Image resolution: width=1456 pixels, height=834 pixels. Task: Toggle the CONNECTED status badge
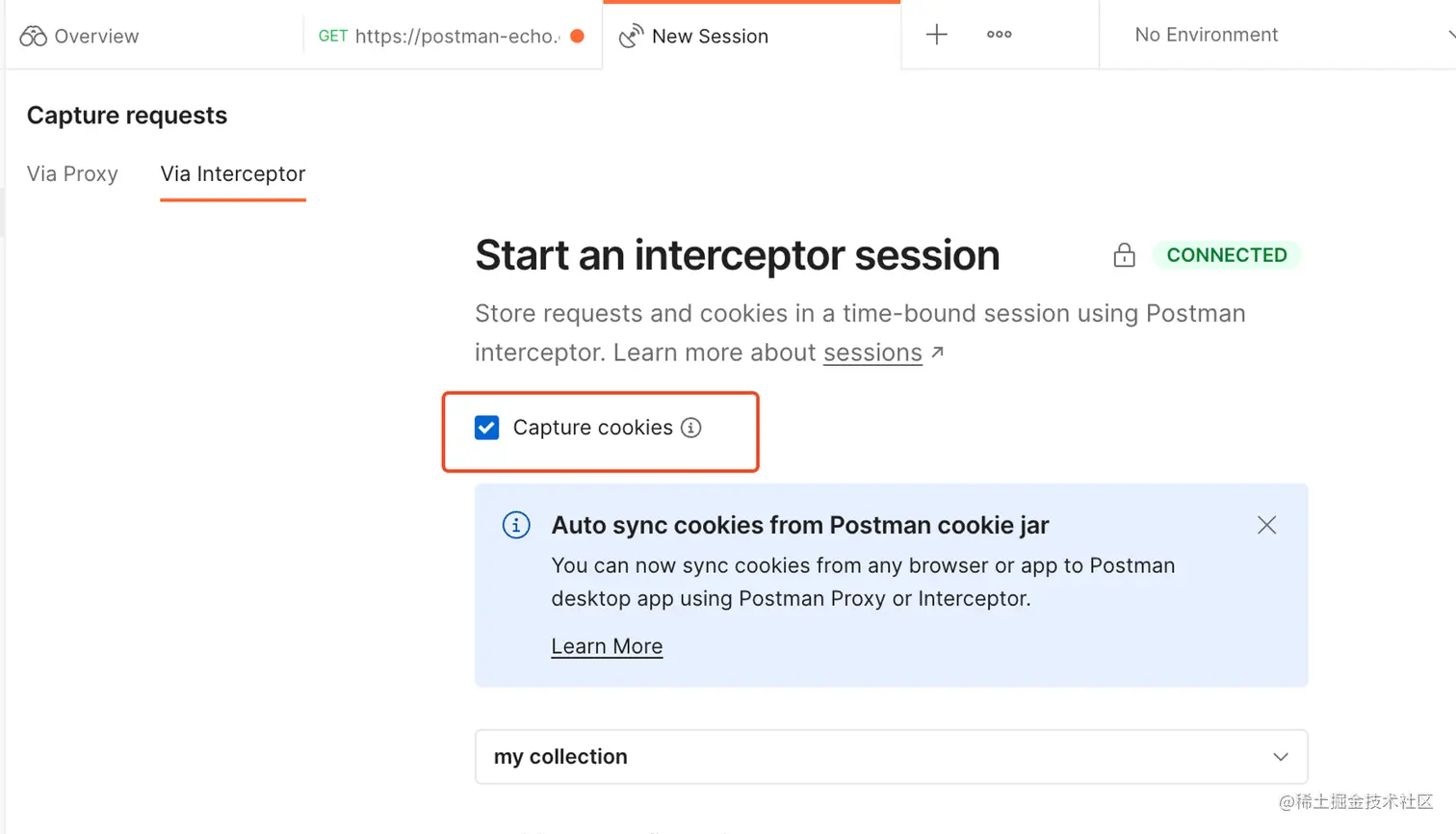1227,255
